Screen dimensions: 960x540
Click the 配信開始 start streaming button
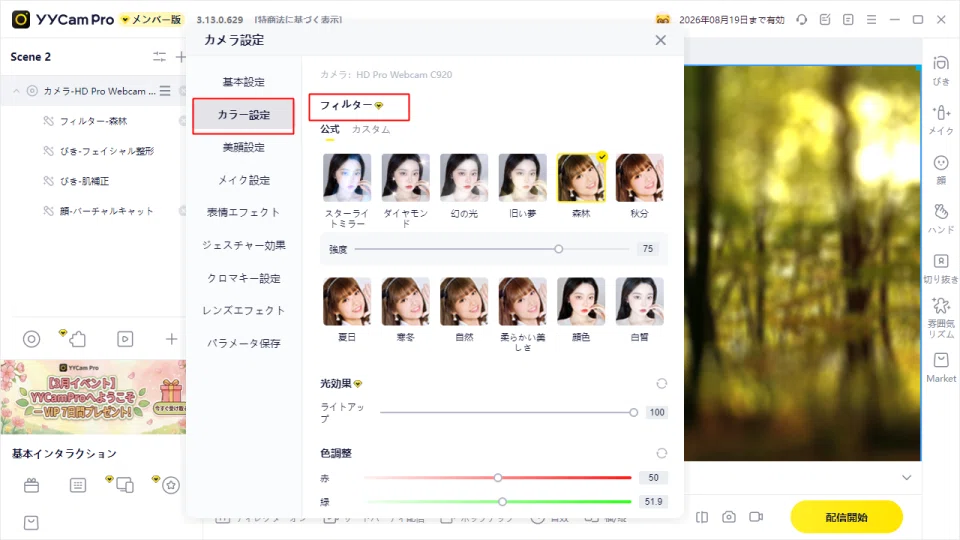[x=846, y=517]
